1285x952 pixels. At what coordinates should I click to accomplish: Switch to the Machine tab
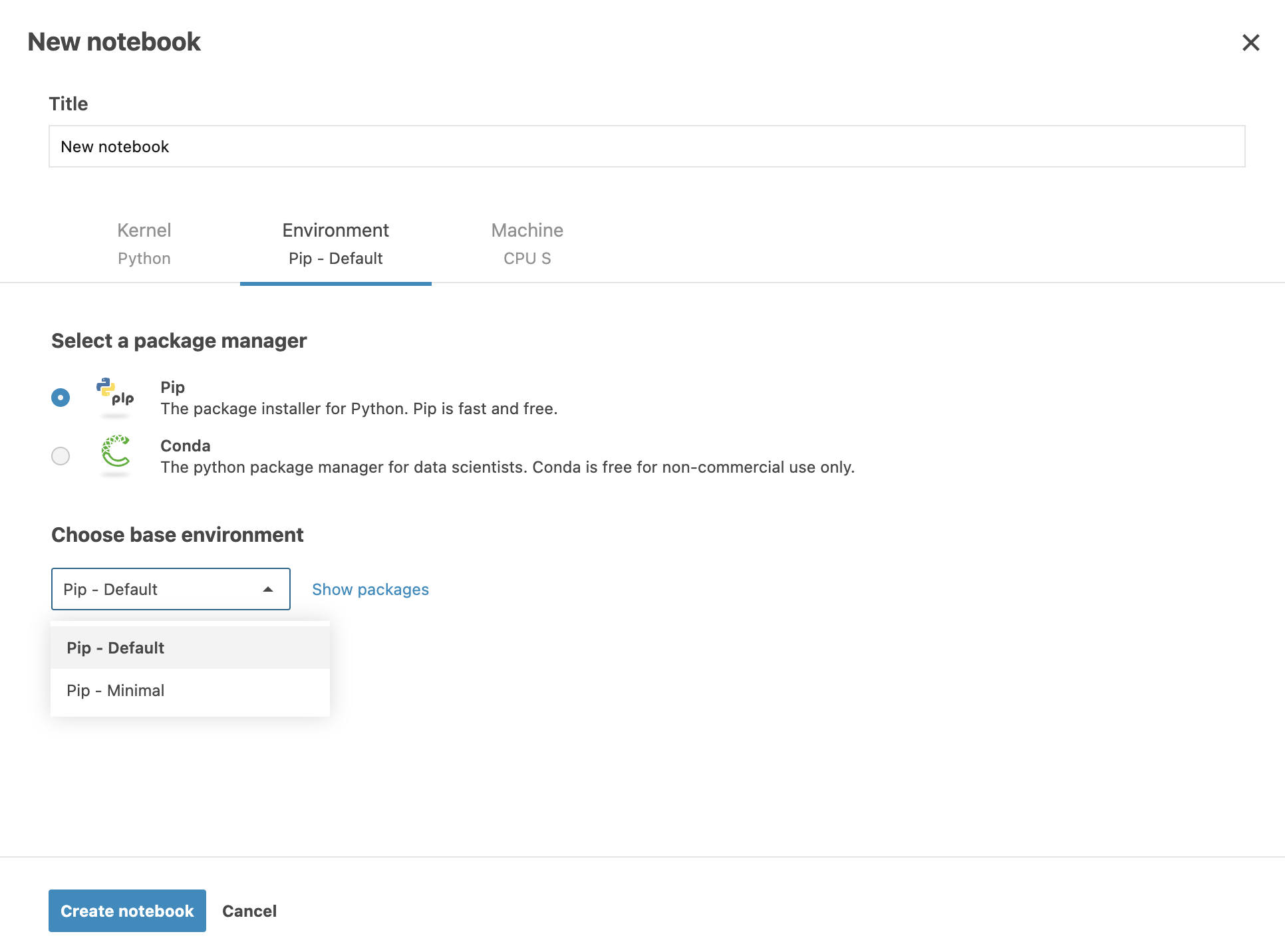pos(527,244)
